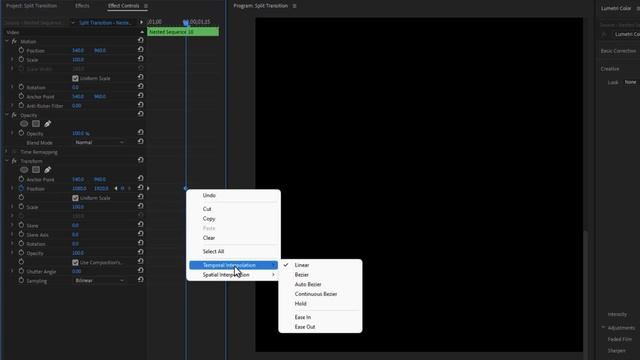
Task: Toggle animation stopwatch for Transform Position
Action: click(21, 189)
